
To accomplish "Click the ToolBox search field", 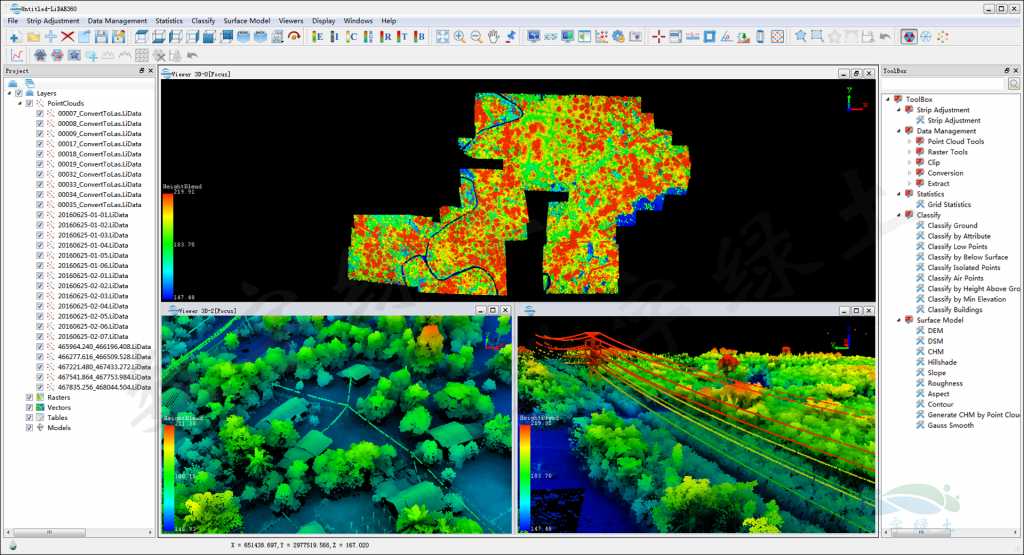I will [x=941, y=84].
